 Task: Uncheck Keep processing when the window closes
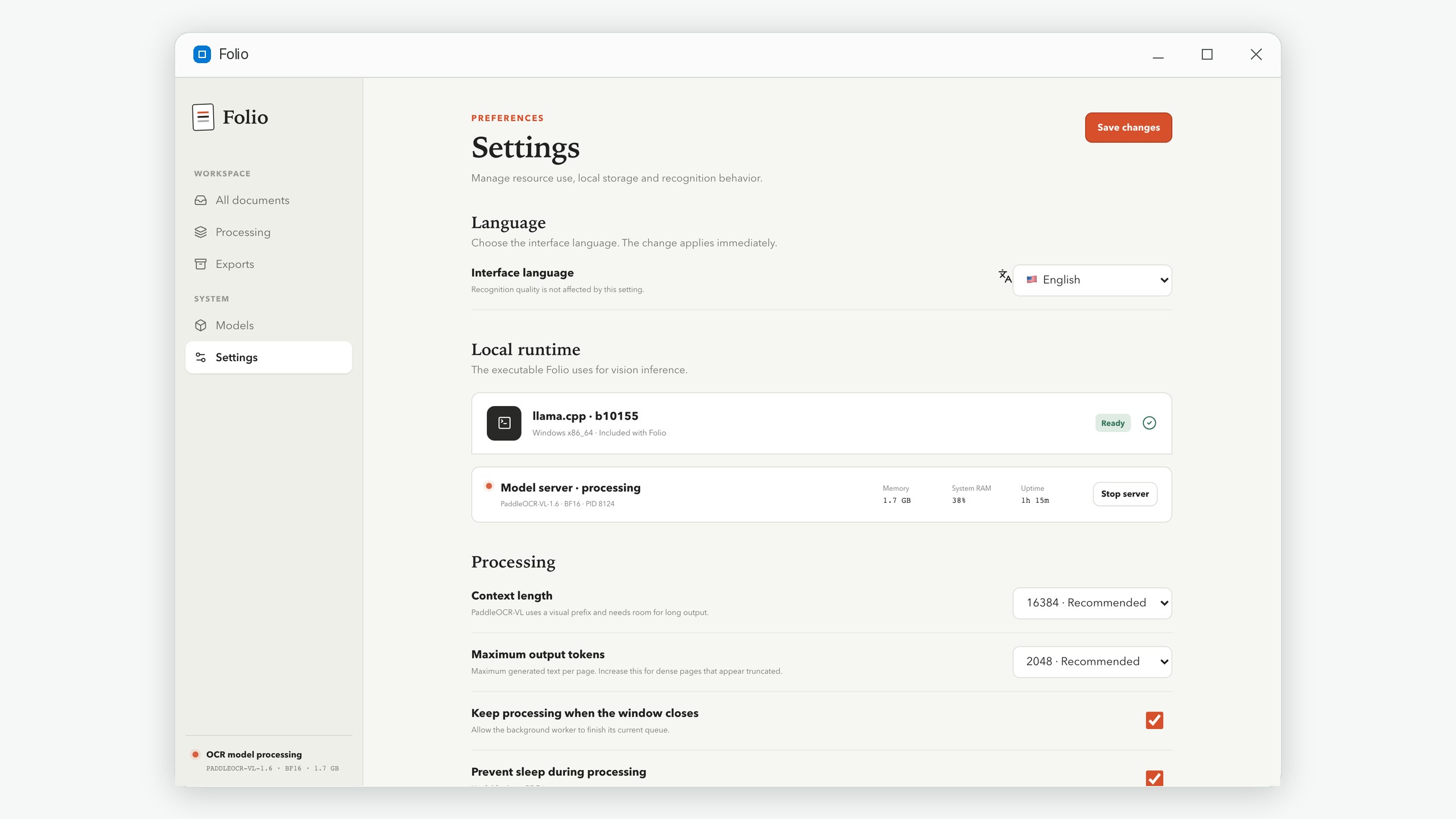pos(1155,721)
